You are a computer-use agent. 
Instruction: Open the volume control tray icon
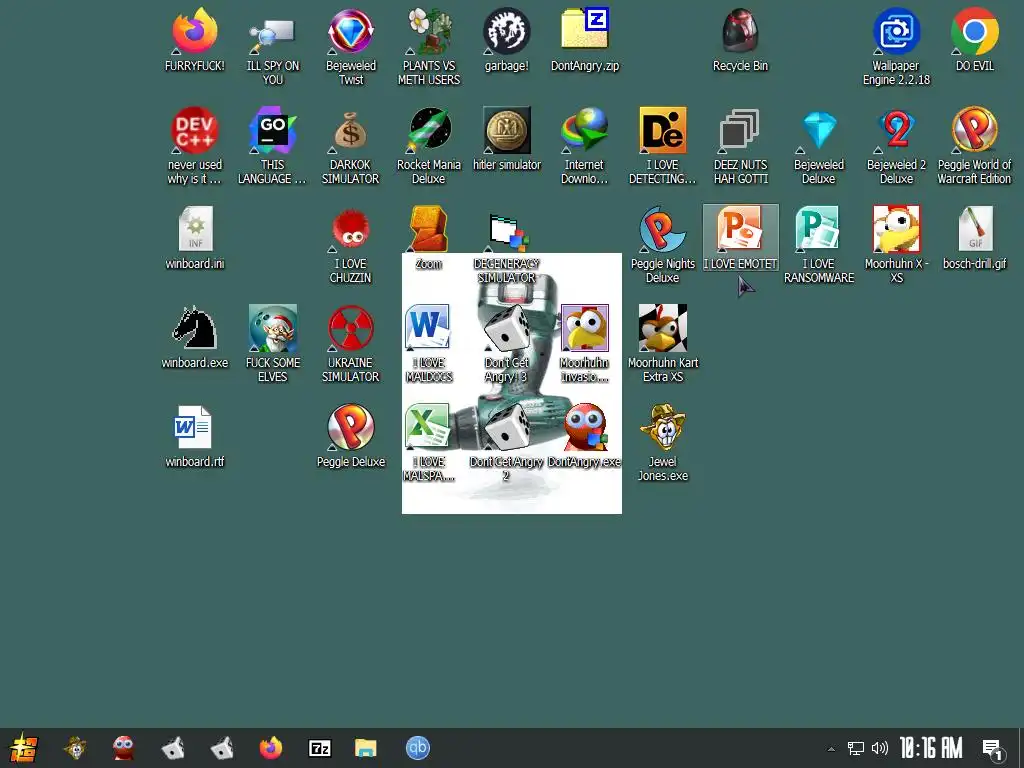click(880, 748)
